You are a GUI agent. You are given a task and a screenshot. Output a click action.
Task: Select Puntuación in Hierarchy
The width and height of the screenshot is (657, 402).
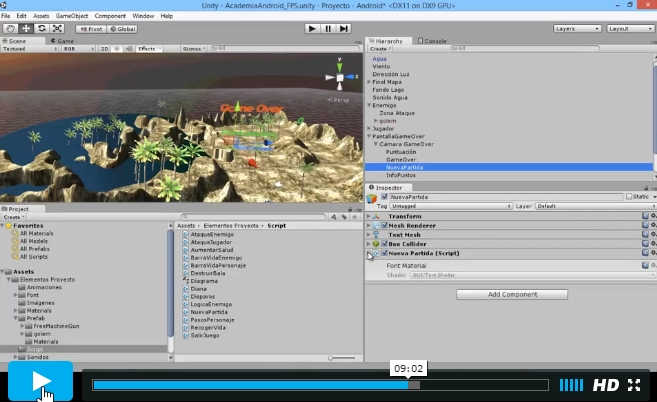(x=401, y=152)
